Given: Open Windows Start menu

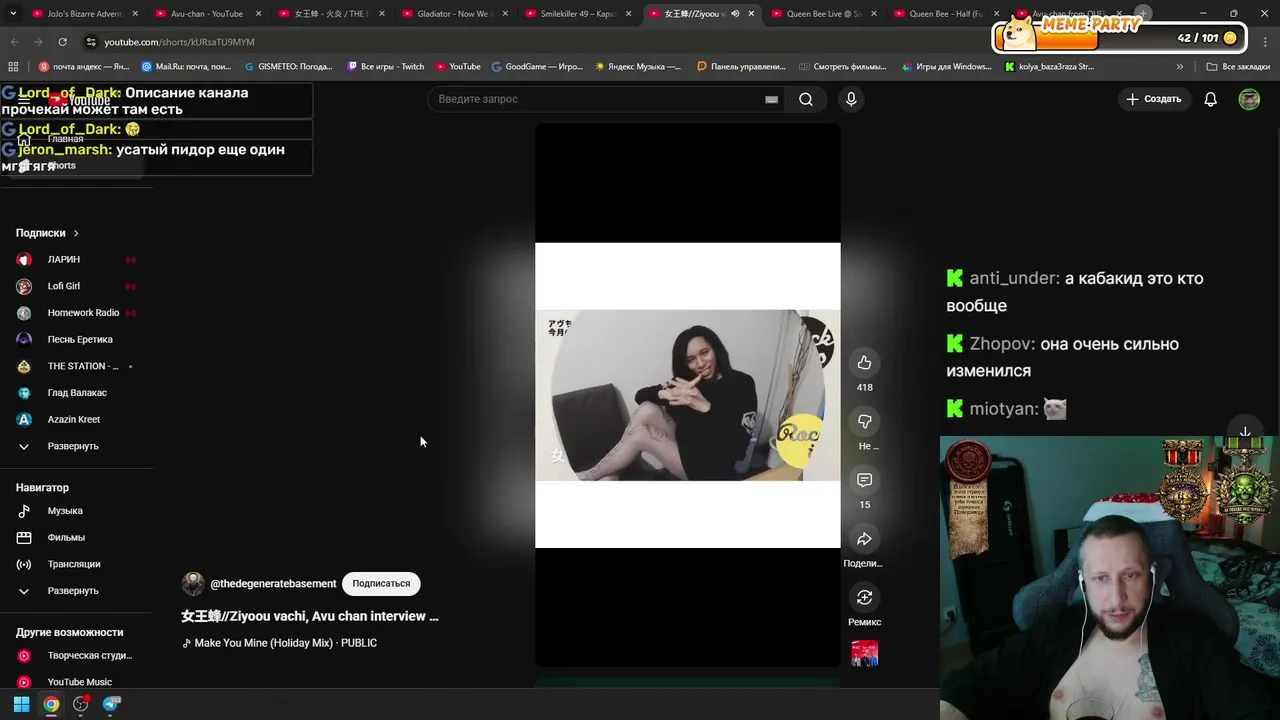Looking at the screenshot, I should tap(21, 704).
